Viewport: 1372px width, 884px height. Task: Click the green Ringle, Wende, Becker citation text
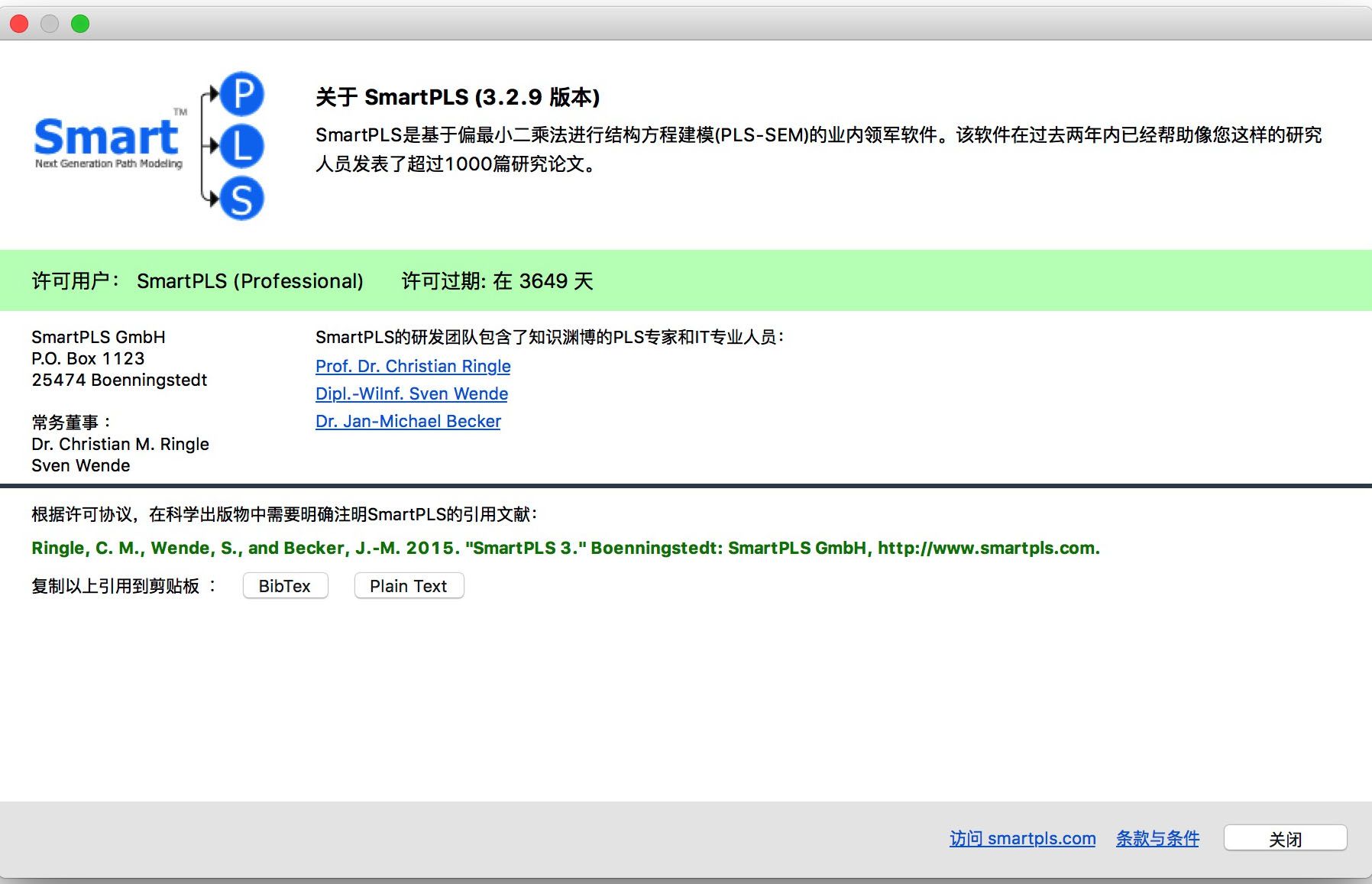tap(565, 548)
